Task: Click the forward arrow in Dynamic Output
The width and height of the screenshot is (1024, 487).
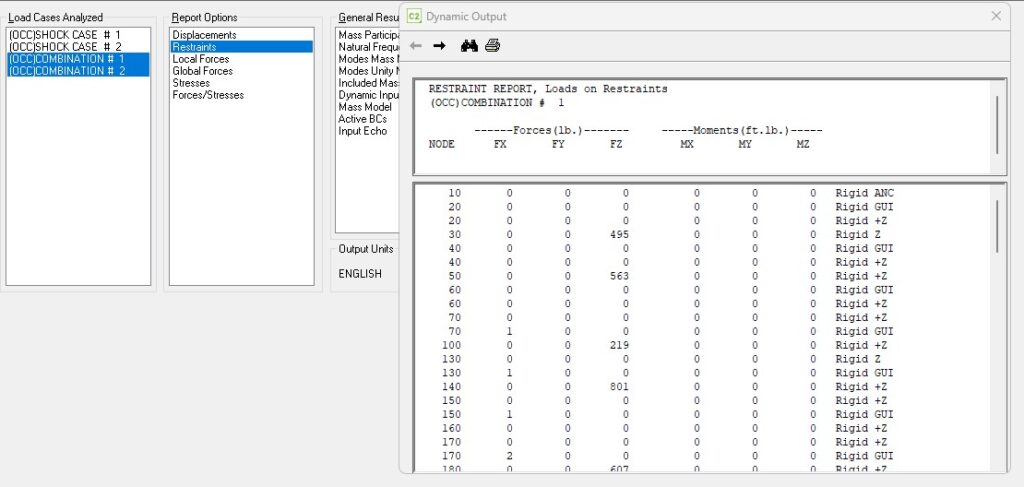Action: [439, 46]
